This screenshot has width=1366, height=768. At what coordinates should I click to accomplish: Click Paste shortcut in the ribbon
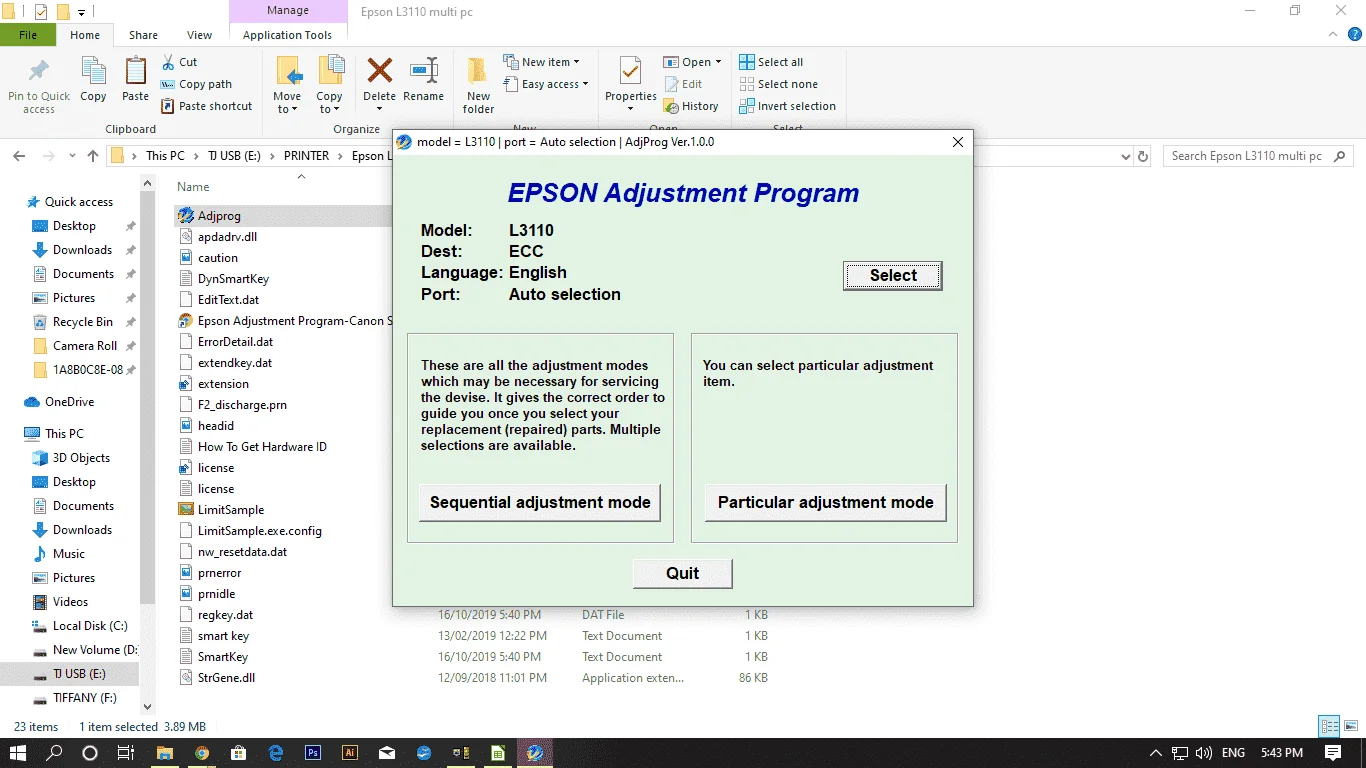206,106
